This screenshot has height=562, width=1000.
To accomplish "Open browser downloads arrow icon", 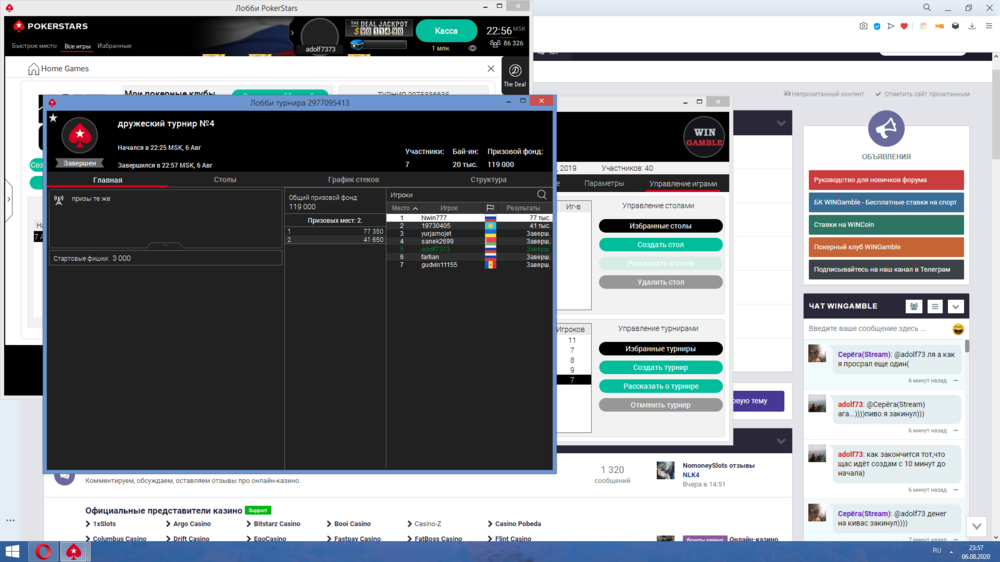I will click(x=971, y=26).
